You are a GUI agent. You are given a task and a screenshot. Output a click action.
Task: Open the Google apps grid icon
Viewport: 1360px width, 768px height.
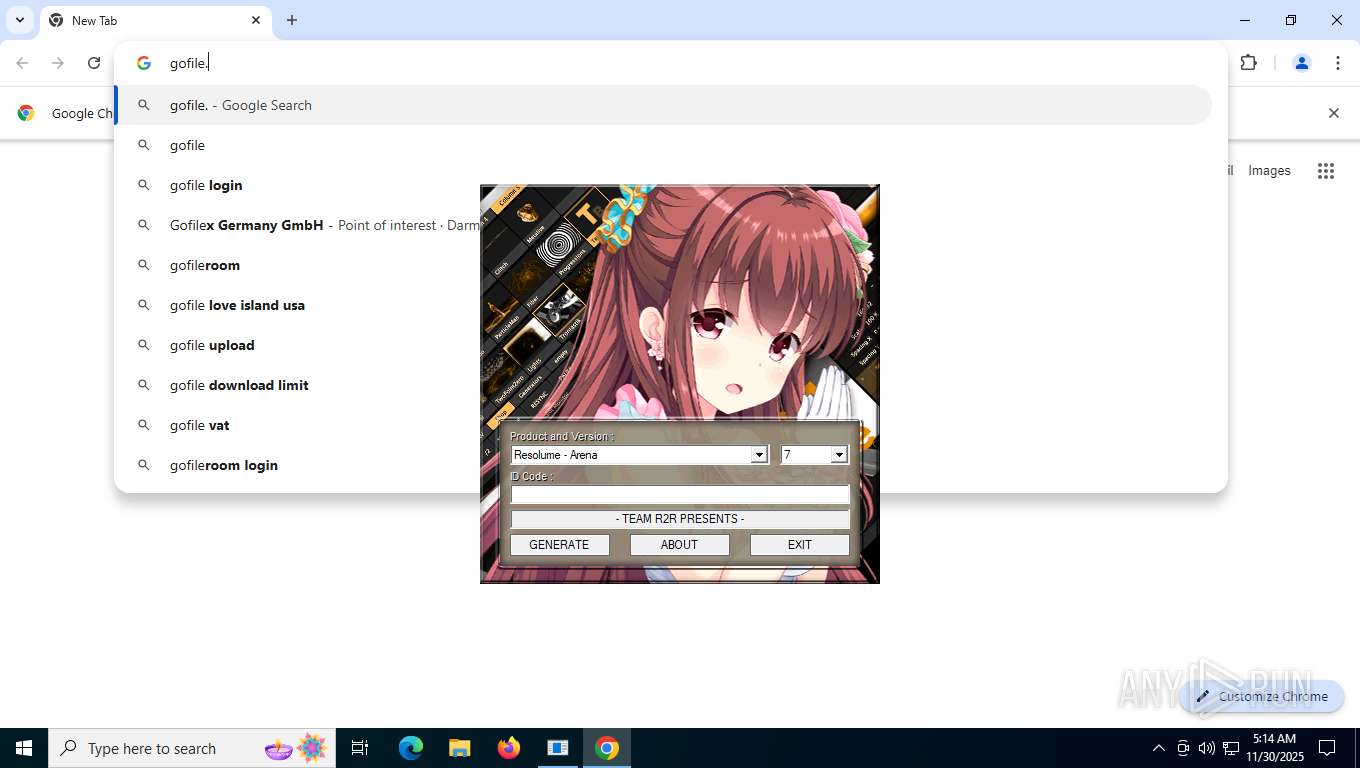coord(1326,171)
